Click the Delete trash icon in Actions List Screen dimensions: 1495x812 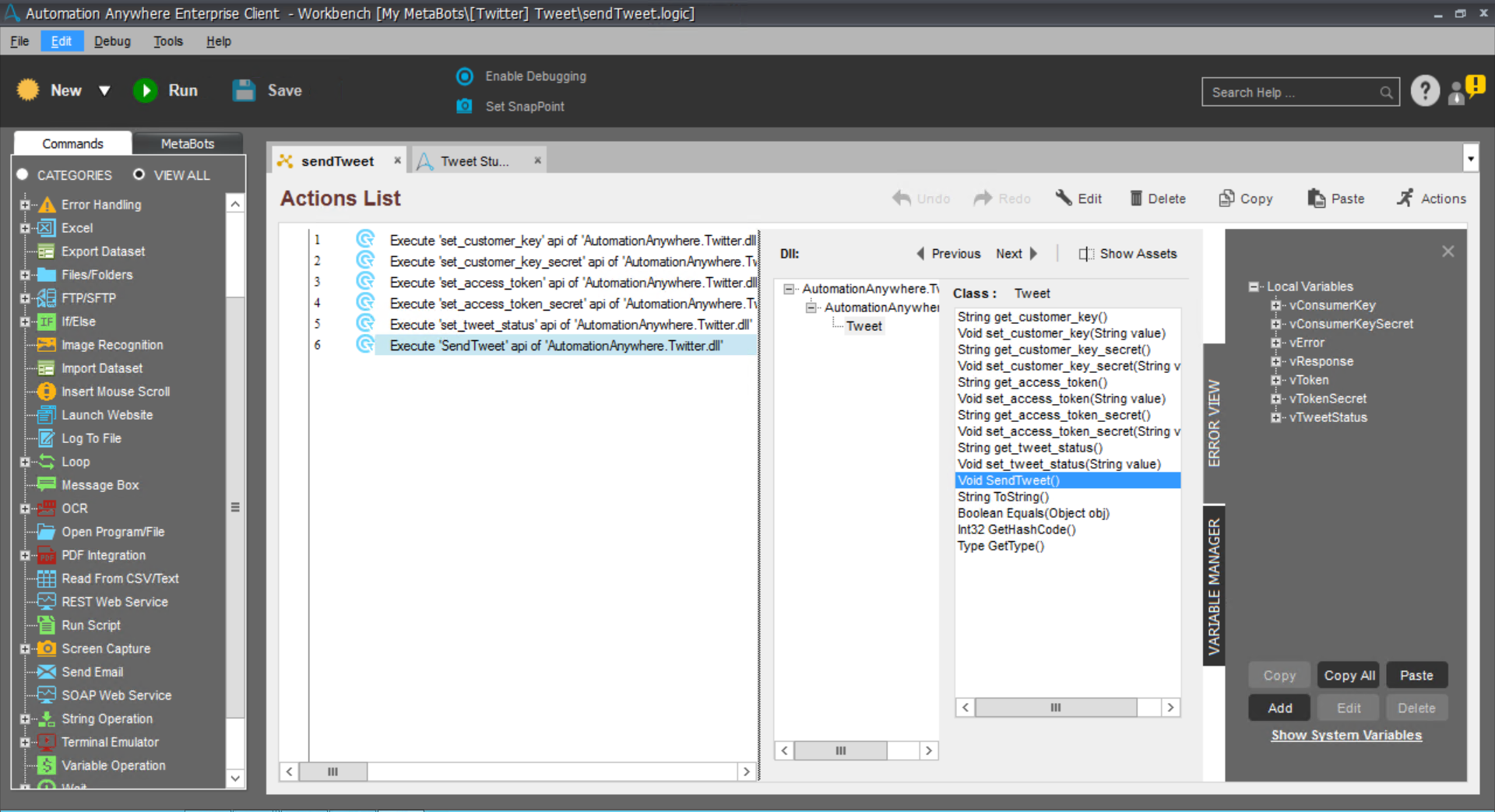1136,199
